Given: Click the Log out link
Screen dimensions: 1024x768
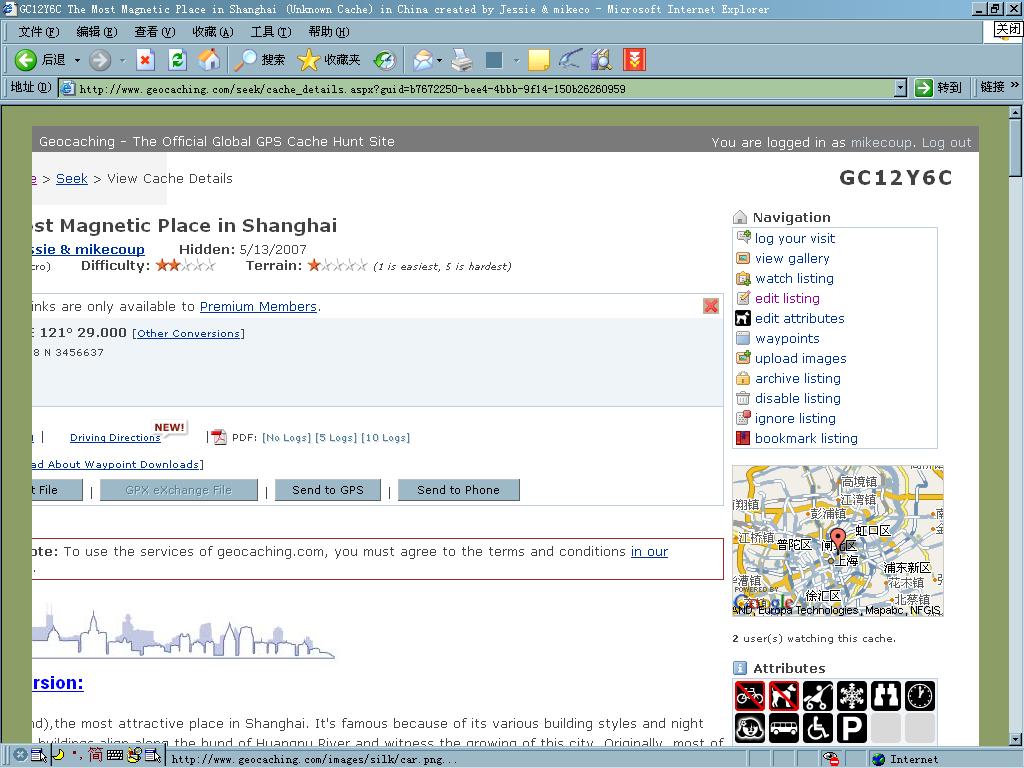Looking at the screenshot, I should [946, 142].
